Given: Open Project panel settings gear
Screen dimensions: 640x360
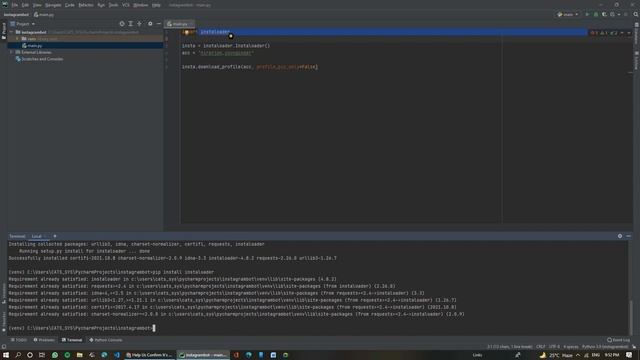Looking at the screenshot, I should 150,24.
